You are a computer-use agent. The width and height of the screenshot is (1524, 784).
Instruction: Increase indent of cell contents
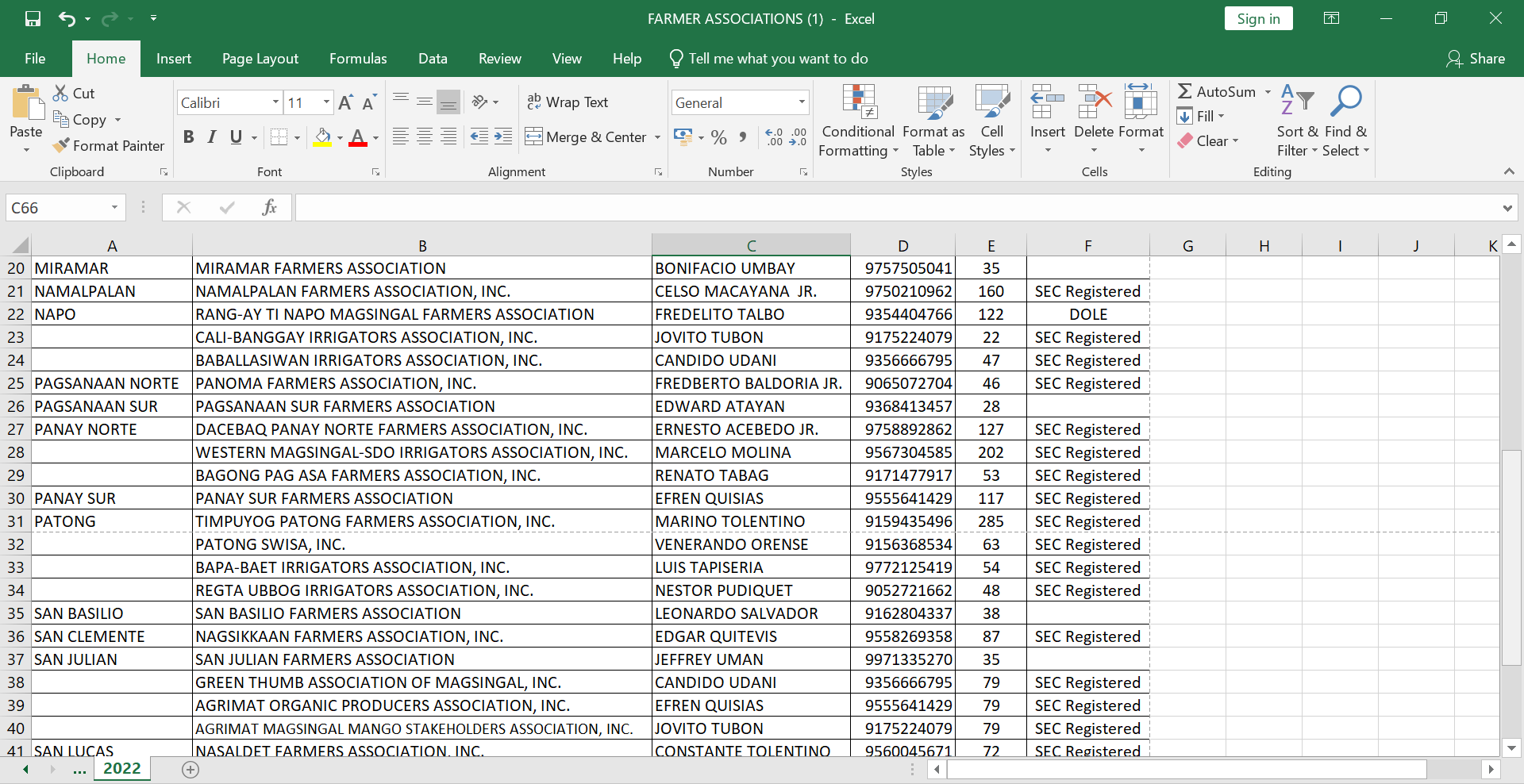[503, 136]
